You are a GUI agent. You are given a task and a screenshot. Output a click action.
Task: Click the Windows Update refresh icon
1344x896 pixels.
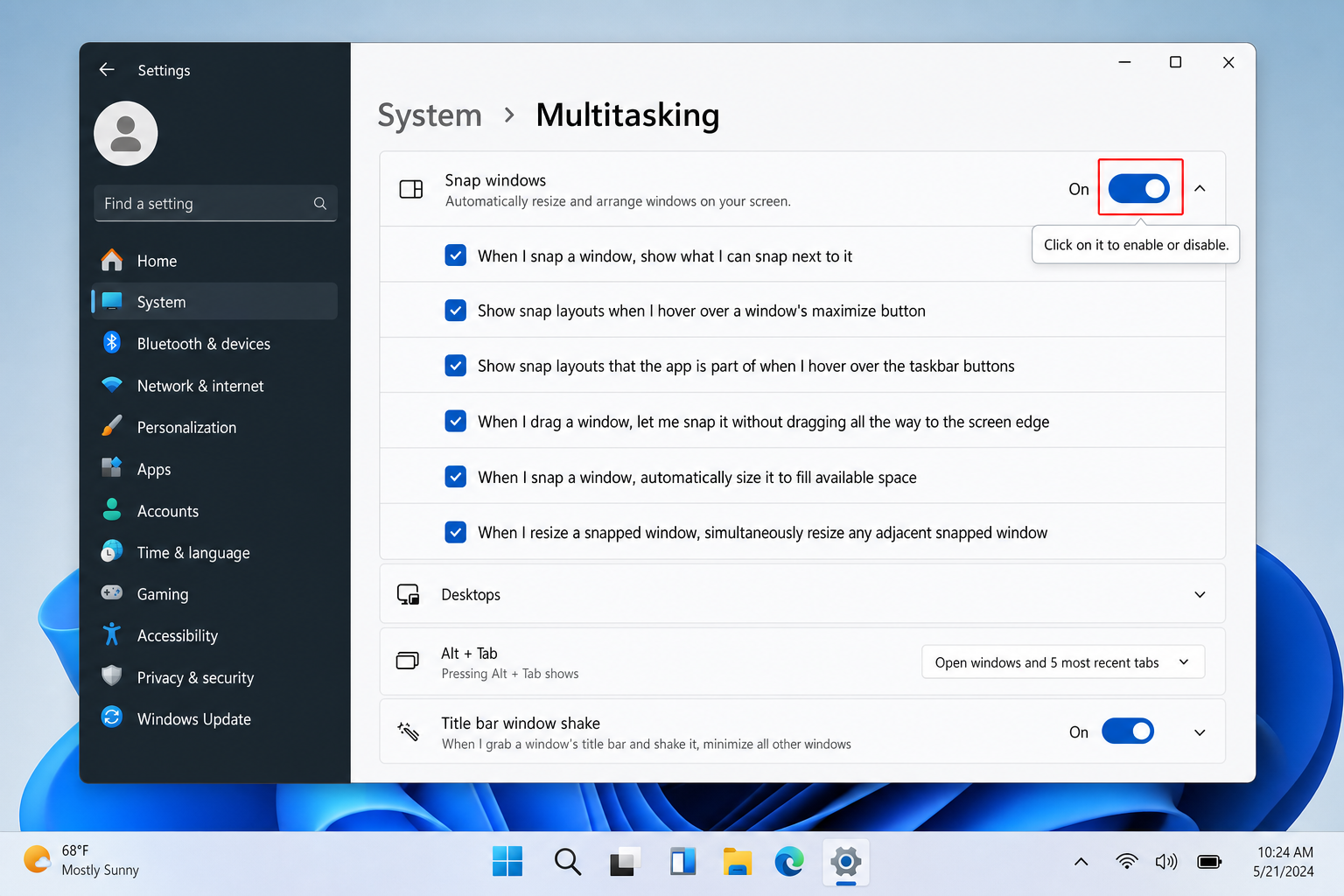click(x=112, y=718)
